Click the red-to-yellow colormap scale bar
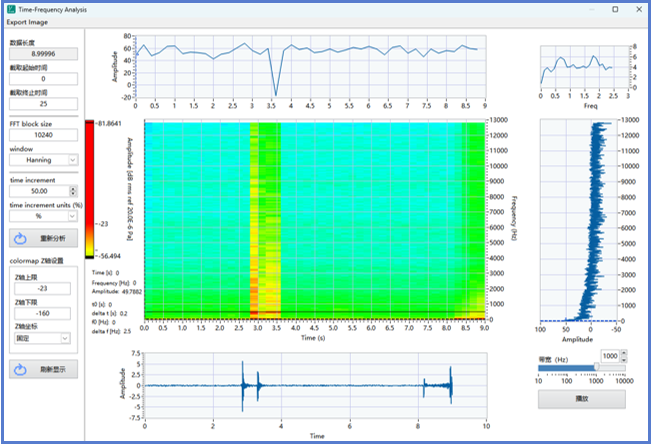The width and height of the screenshot is (651, 444). 91,190
